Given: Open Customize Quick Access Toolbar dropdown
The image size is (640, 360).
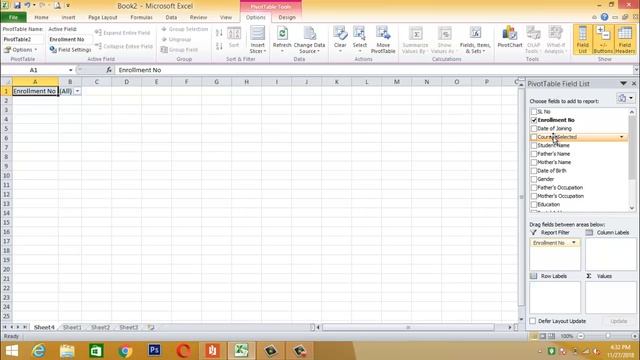Looking at the screenshot, I should click(x=68, y=6).
